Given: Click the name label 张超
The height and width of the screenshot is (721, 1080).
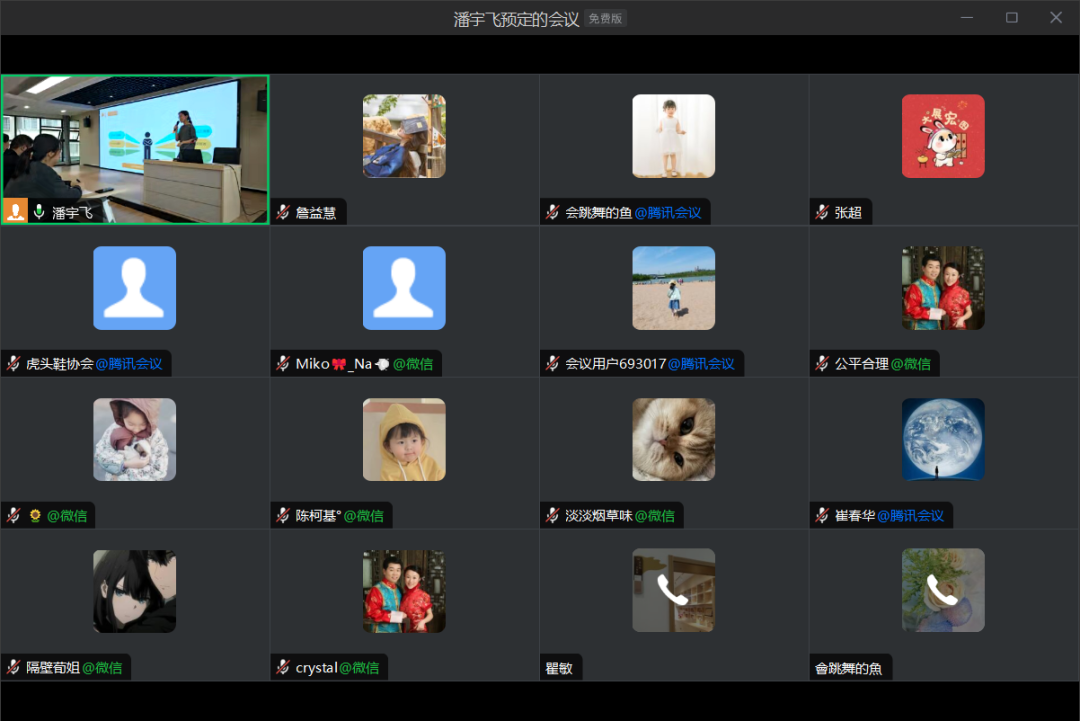Looking at the screenshot, I should [x=849, y=213].
